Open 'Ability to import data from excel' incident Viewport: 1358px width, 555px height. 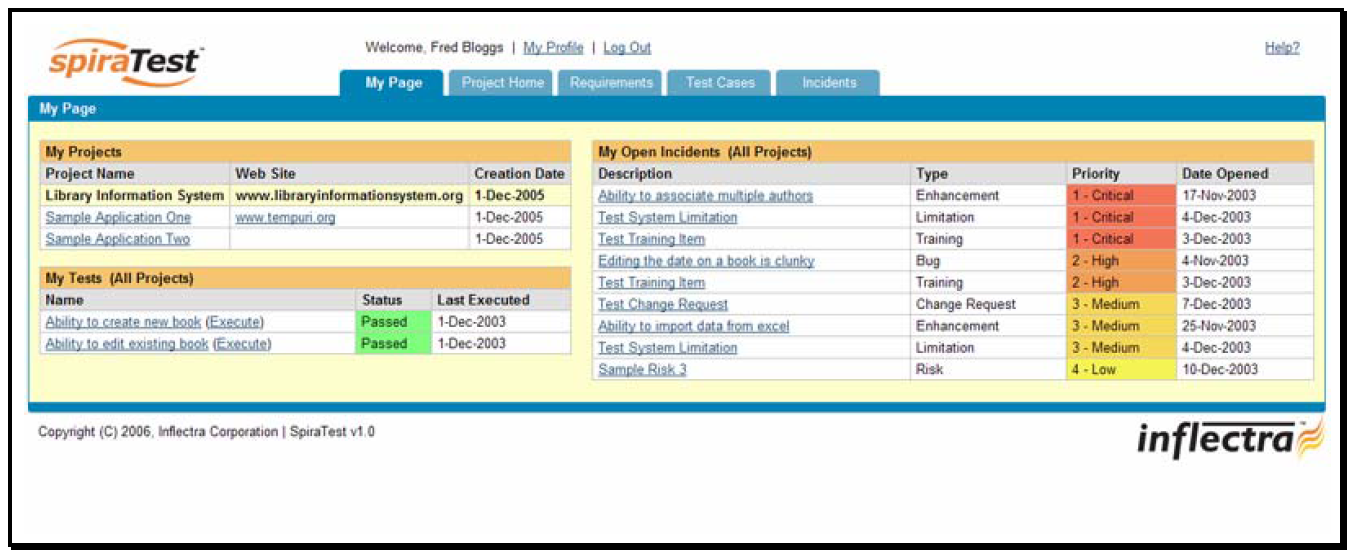tap(693, 326)
